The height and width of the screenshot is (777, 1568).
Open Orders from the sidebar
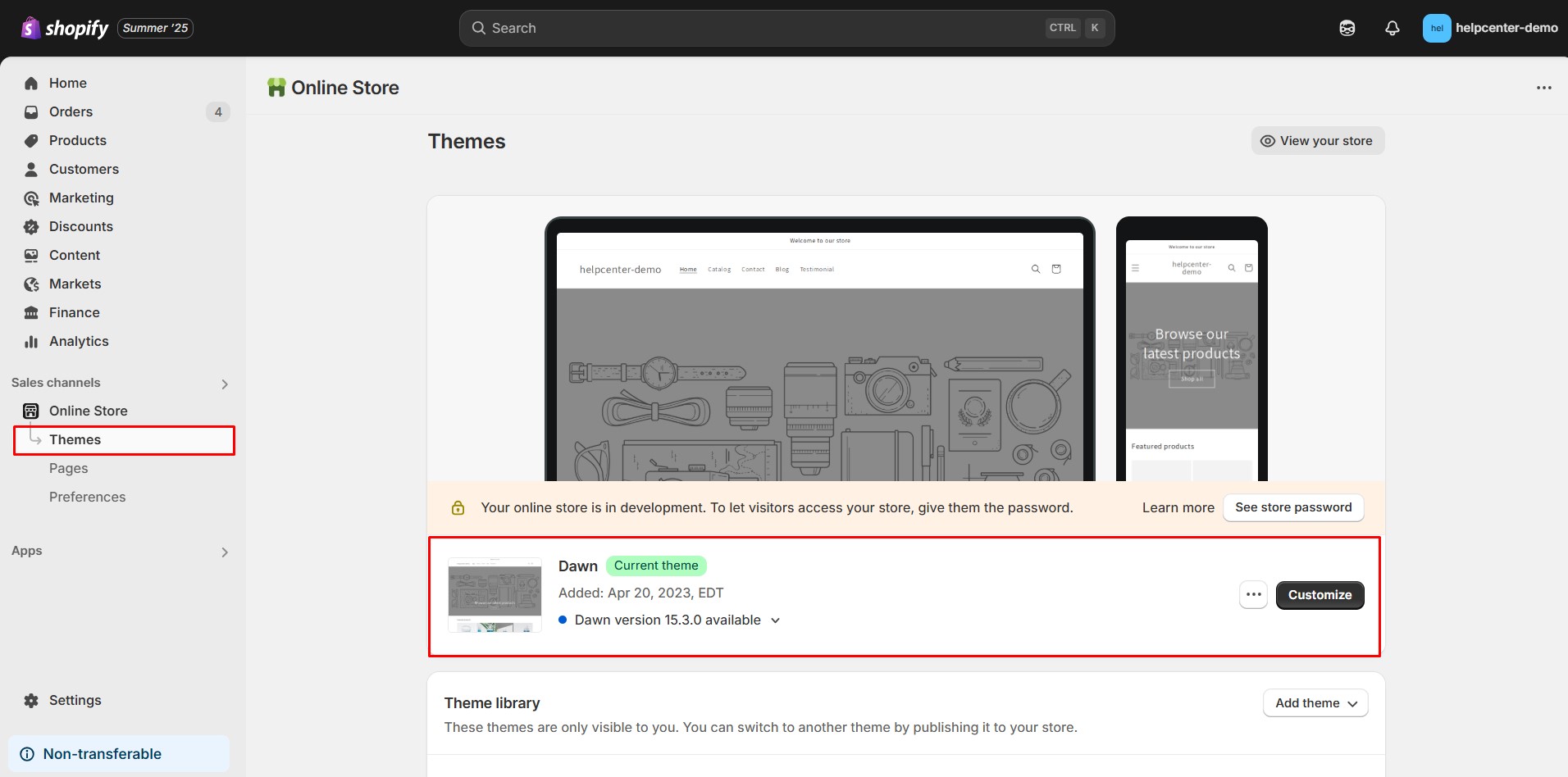tap(71, 112)
